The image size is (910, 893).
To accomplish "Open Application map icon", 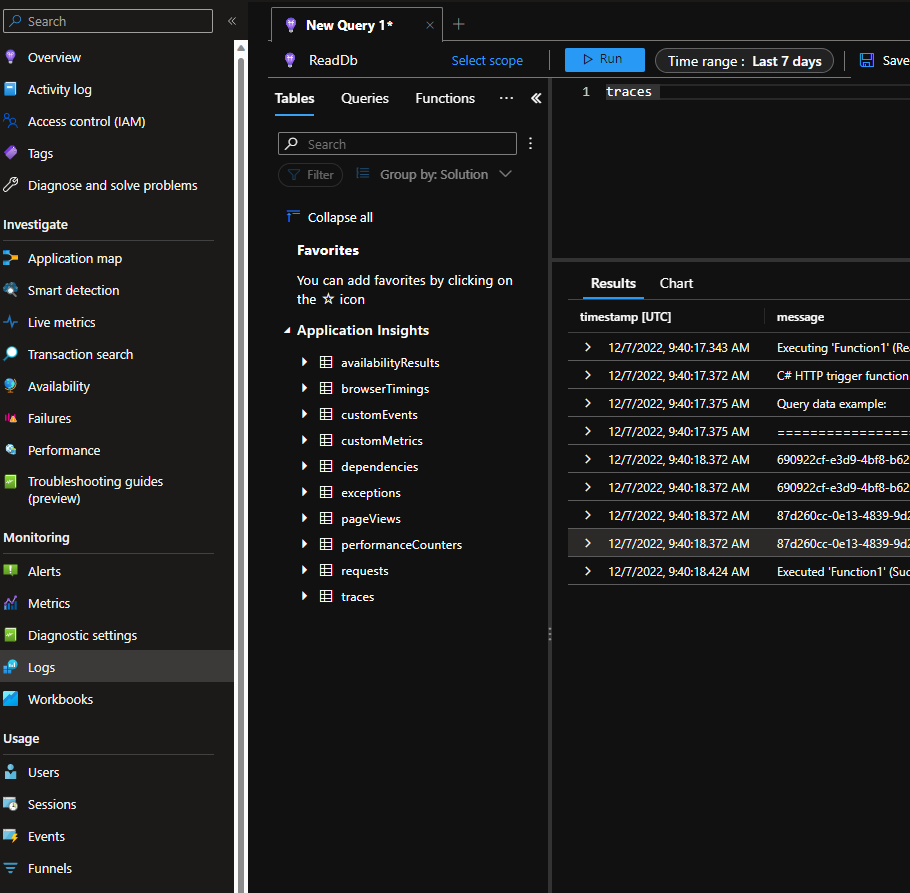I will click(10, 258).
